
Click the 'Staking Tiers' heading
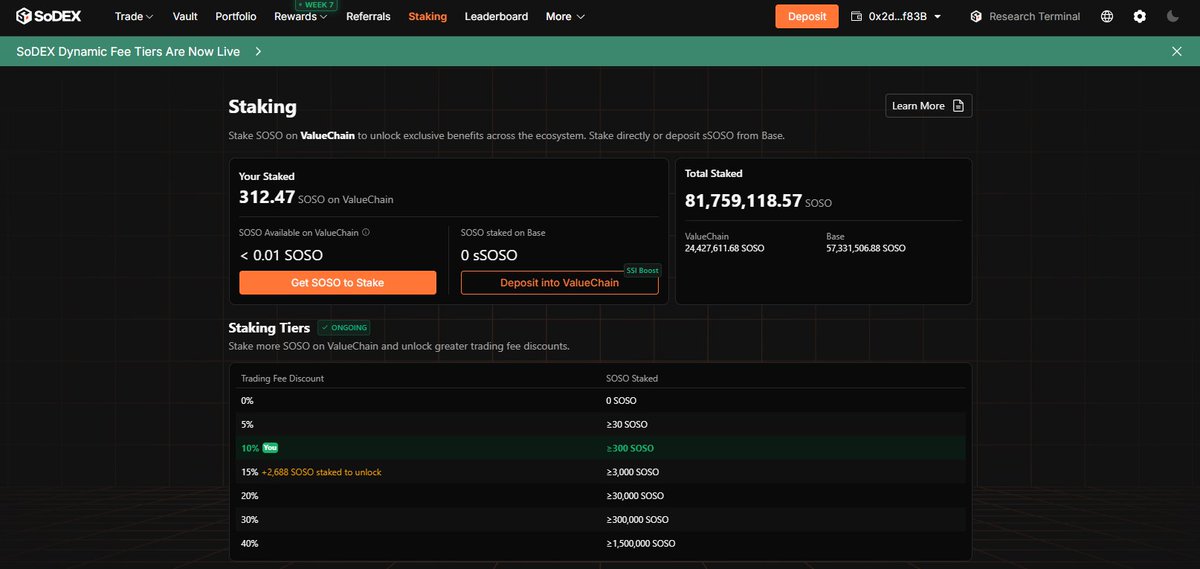click(269, 327)
